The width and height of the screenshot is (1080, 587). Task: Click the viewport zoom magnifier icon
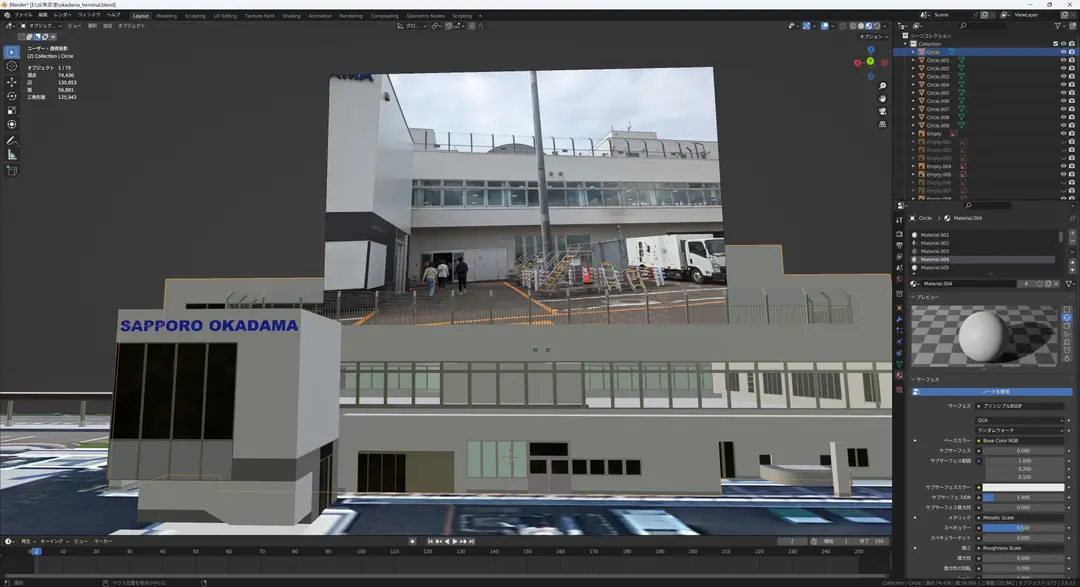point(882,86)
